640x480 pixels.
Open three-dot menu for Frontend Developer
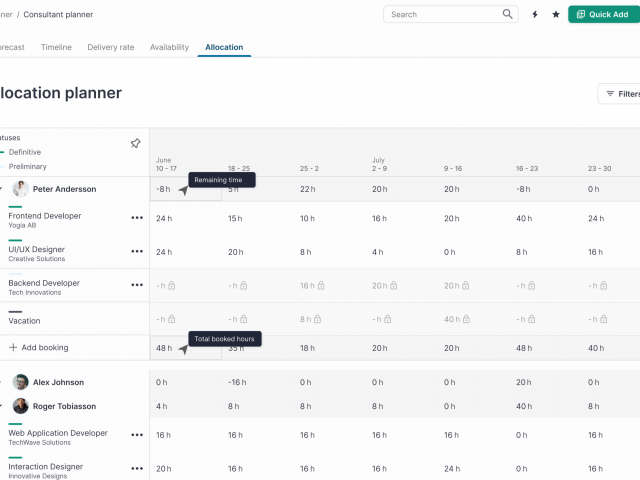137,218
